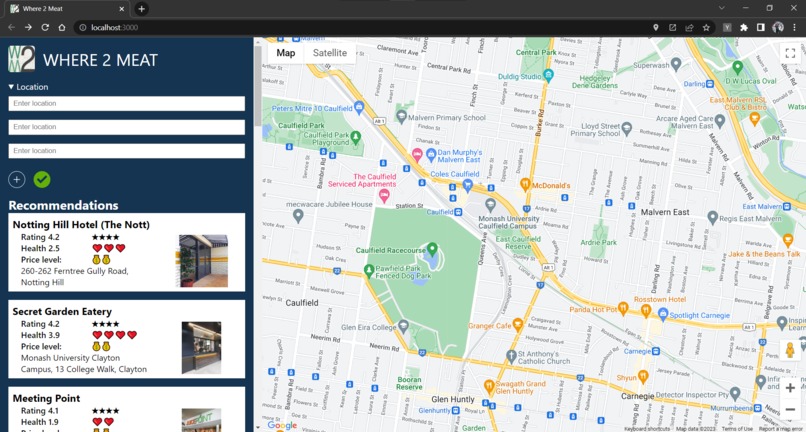Click Swagath Grand Glen Huntly marker
The width and height of the screenshot is (806, 432).
[x=489, y=386]
